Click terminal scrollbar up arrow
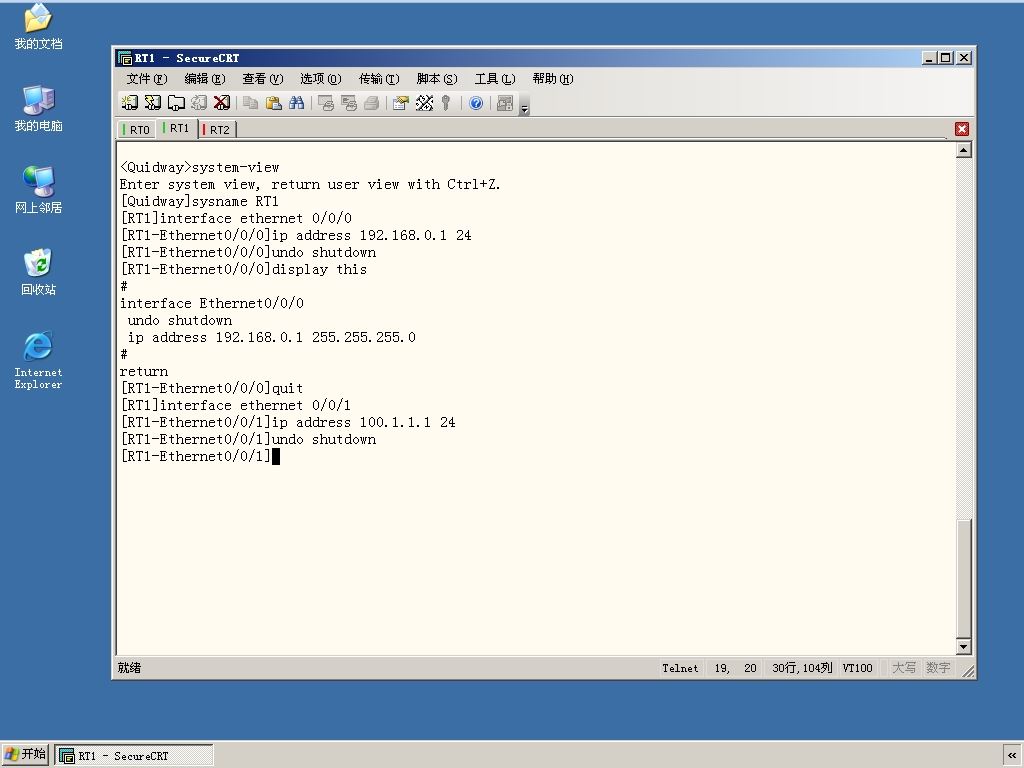 pyautogui.click(x=963, y=150)
